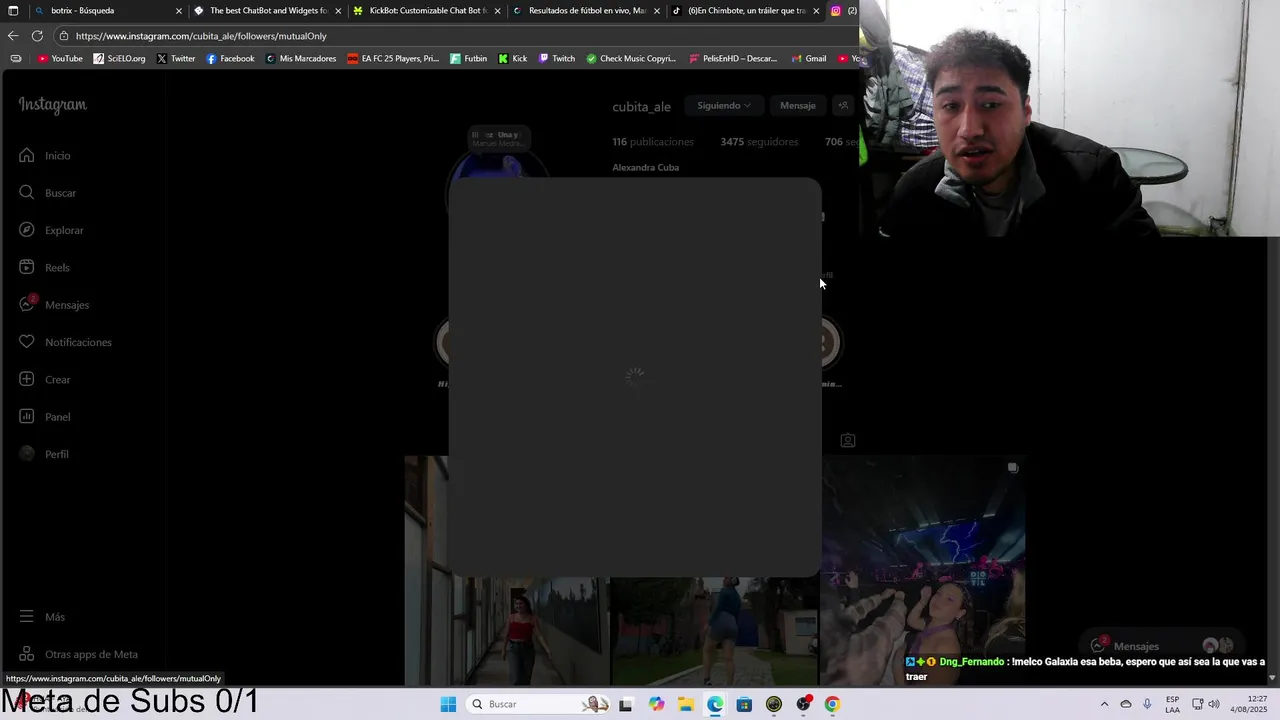The height and width of the screenshot is (720, 1280).
Task: Close the KickBot tab
Action: (497, 11)
